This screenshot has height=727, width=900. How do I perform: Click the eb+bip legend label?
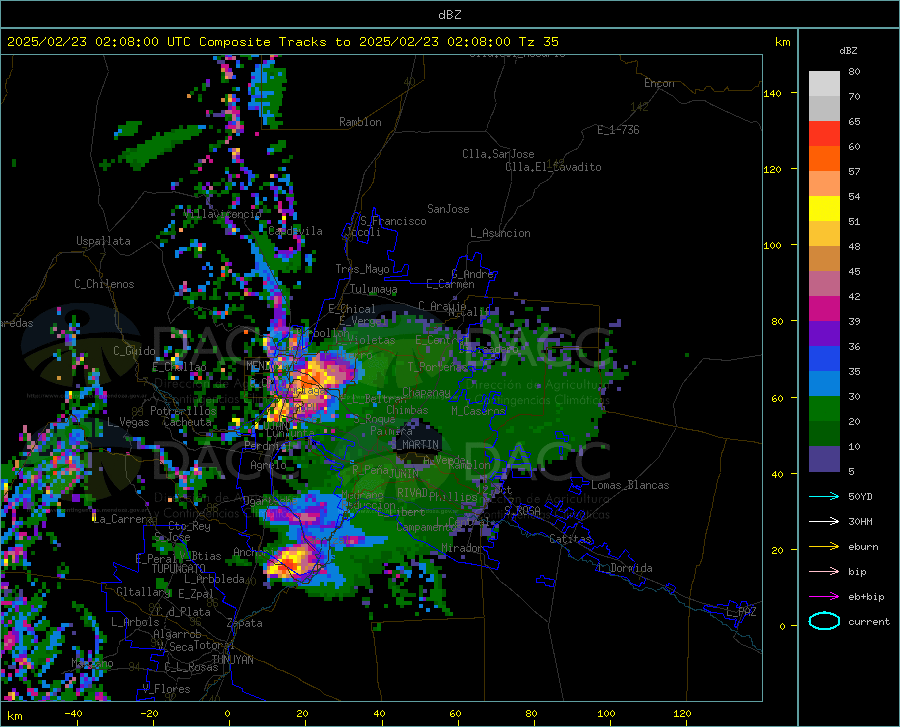pos(866,597)
